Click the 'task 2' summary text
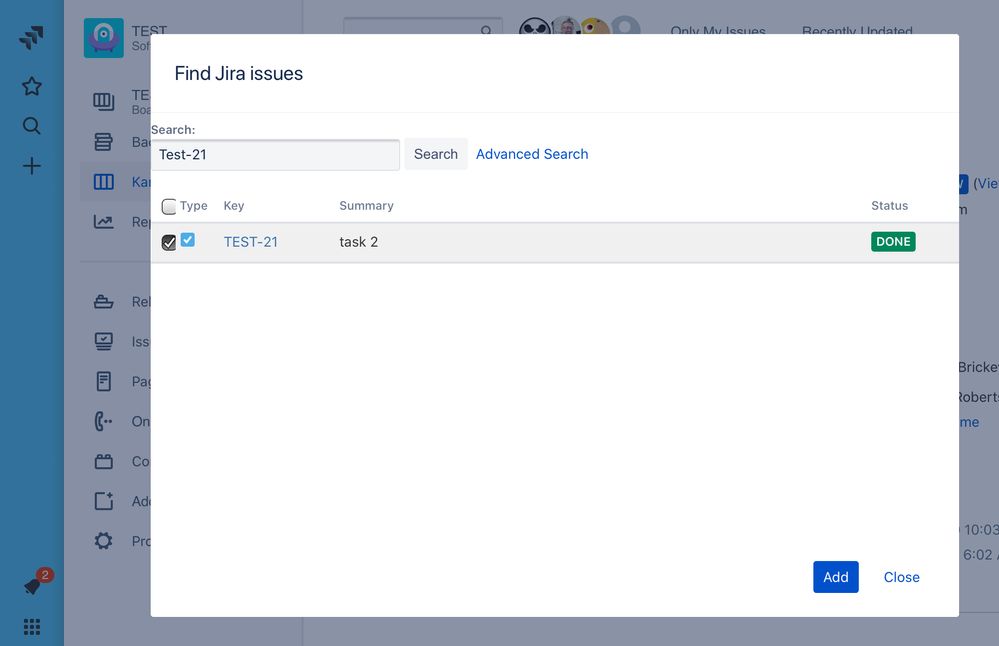This screenshot has height=646, width=999. tap(359, 242)
